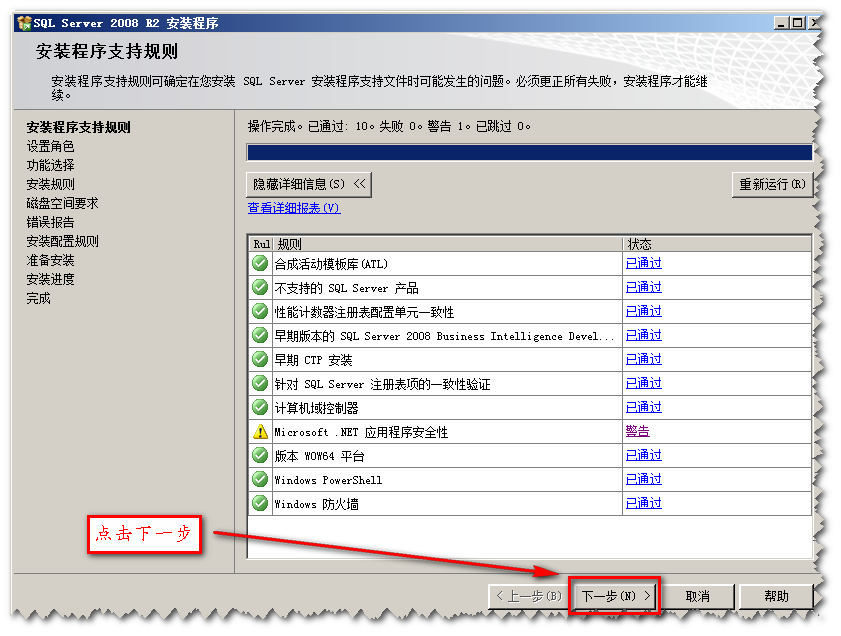
Task: Select 安装进度 step in left pane
Action: click(50, 279)
